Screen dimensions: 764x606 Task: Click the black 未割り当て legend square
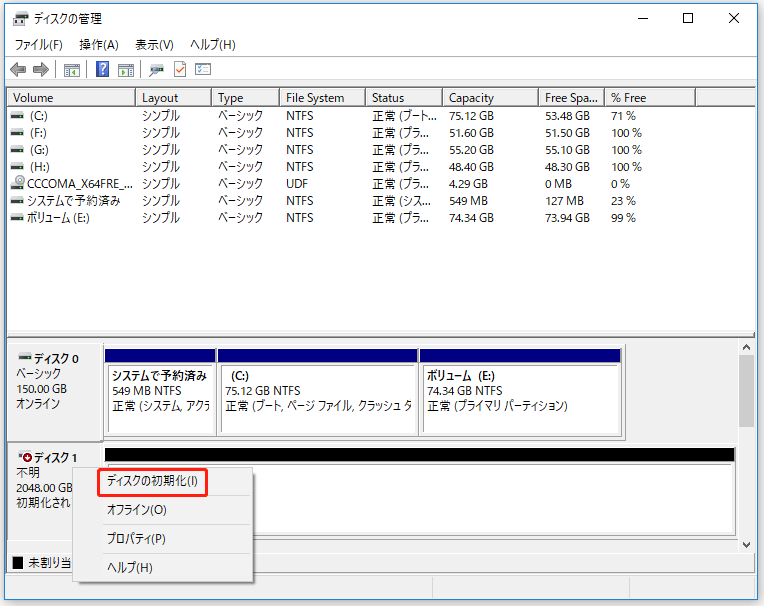pyautogui.click(x=18, y=563)
